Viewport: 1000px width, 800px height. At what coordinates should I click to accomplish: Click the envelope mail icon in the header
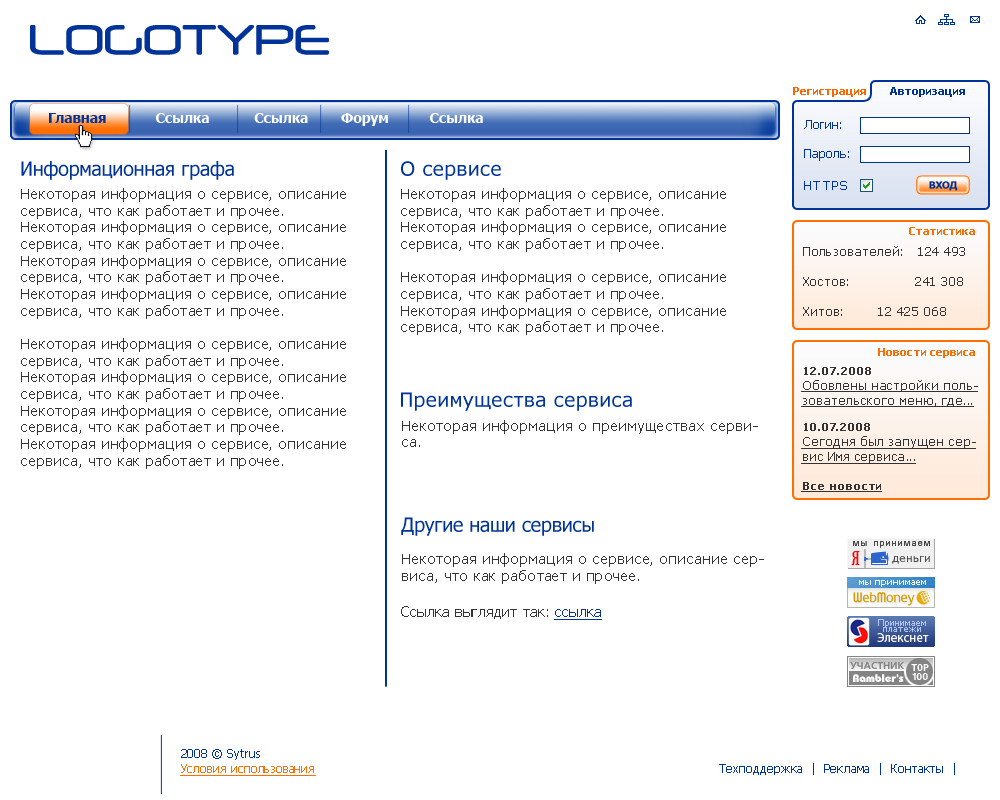975,20
